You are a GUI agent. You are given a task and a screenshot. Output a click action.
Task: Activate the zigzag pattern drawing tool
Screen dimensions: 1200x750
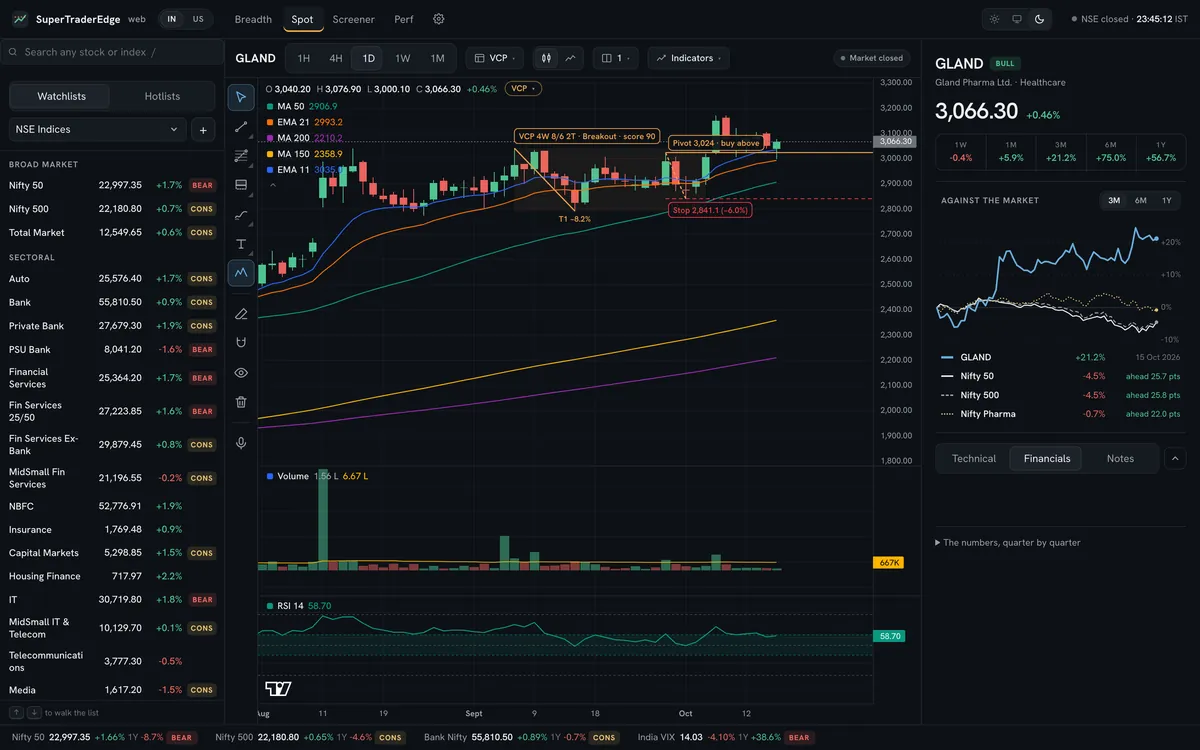[x=241, y=272]
